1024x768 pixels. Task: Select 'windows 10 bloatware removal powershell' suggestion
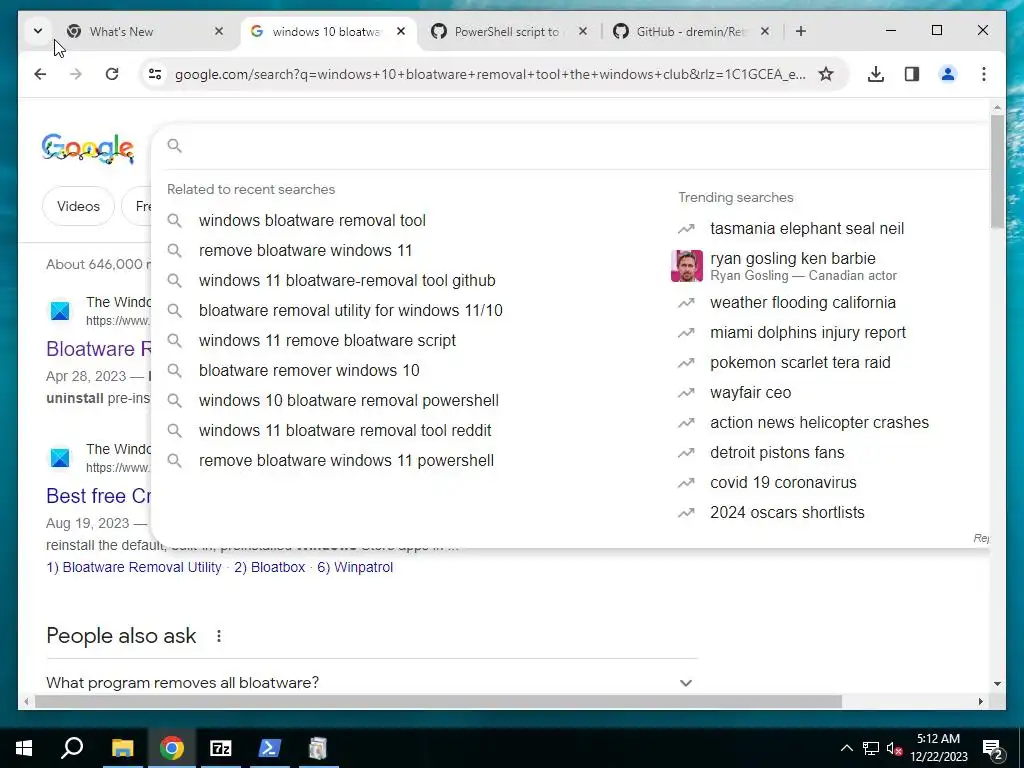point(349,401)
